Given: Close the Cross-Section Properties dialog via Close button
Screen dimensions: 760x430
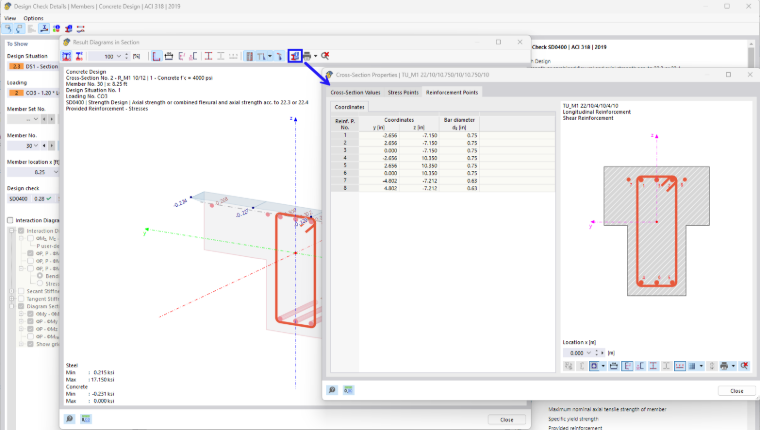Looking at the screenshot, I should click(736, 391).
